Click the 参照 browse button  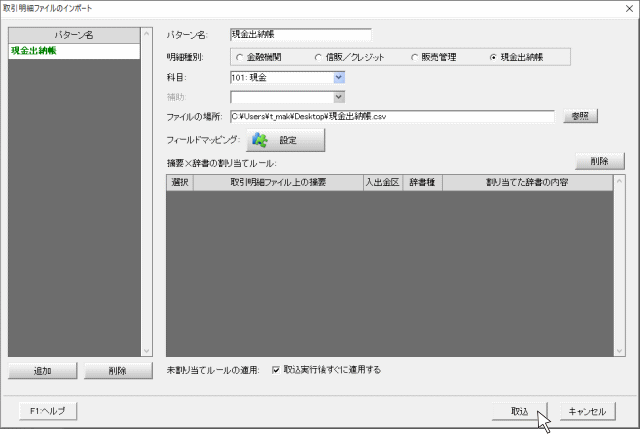pos(580,116)
